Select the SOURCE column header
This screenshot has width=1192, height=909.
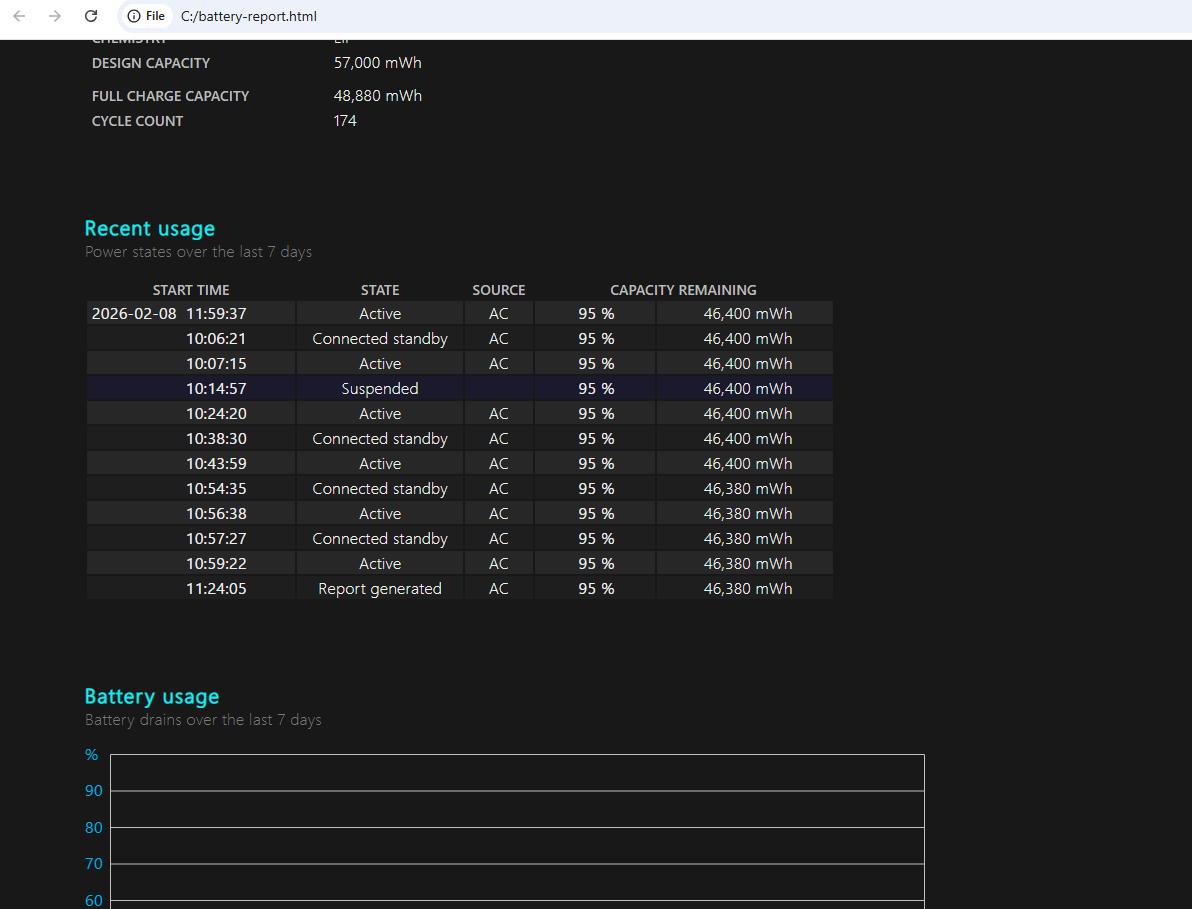point(498,290)
